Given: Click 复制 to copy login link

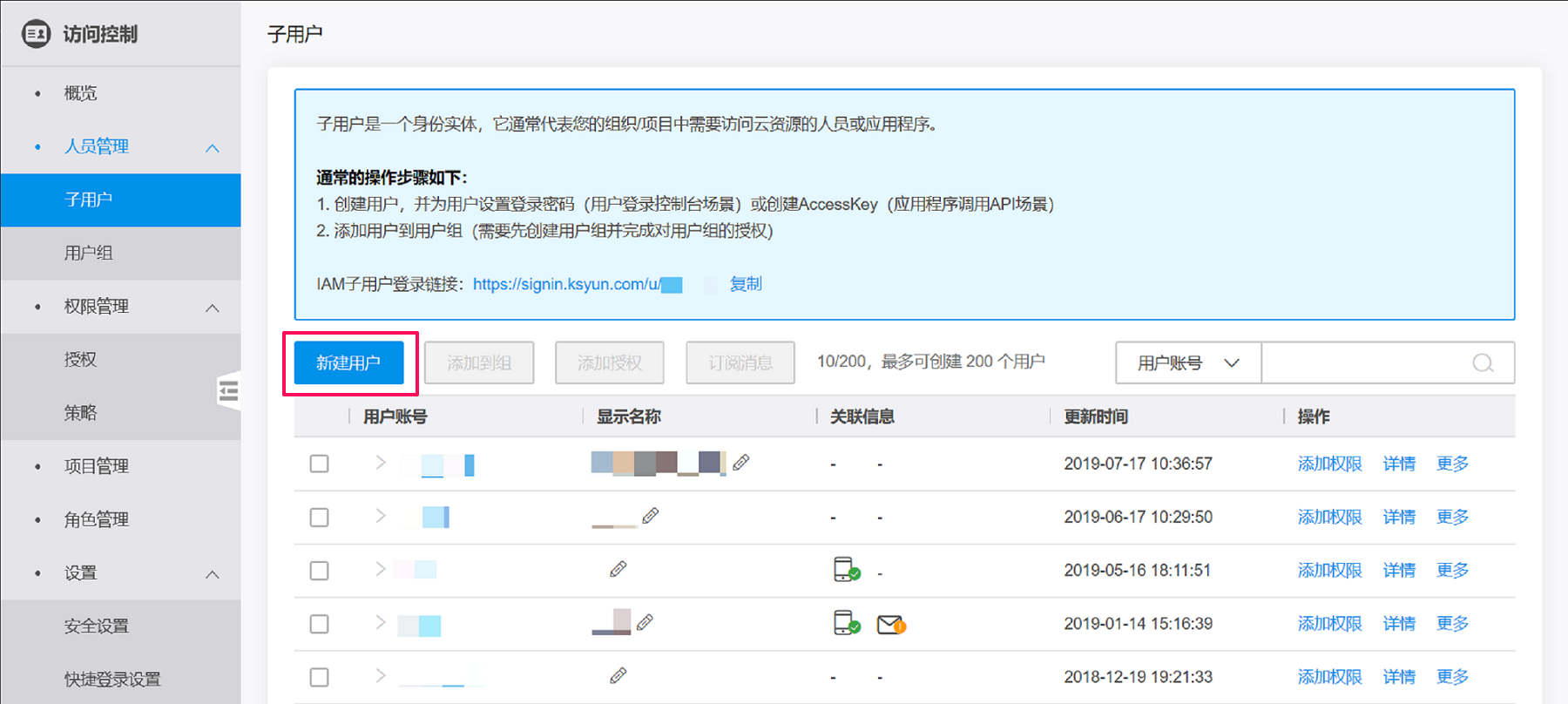Looking at the screenshot, I should 746,284.
